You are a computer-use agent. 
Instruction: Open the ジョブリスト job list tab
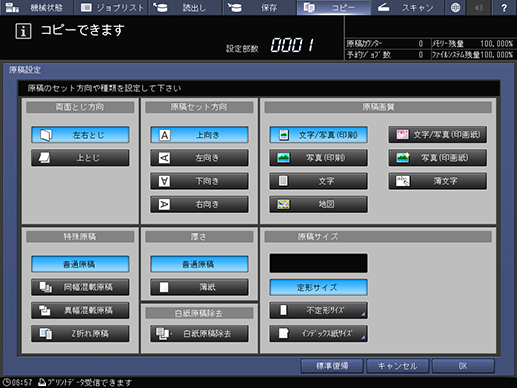(111, 7)
